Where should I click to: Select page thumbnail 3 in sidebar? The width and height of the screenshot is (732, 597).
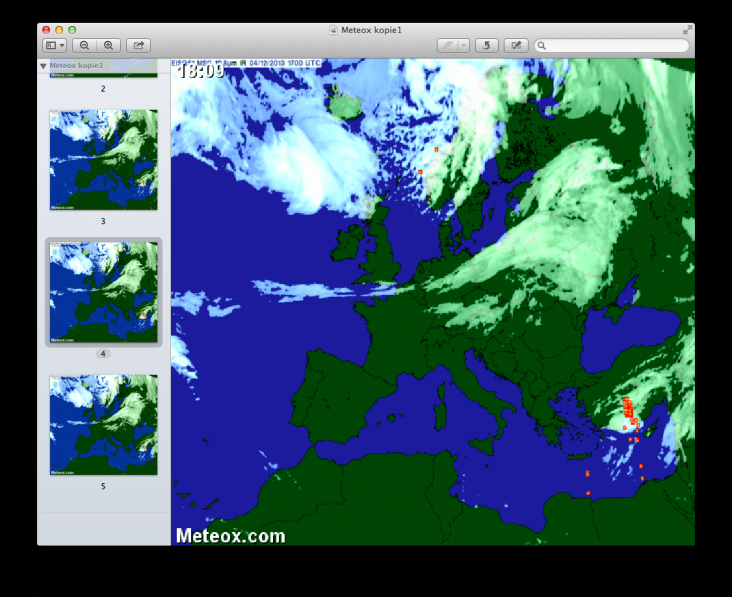click(104, 160)
